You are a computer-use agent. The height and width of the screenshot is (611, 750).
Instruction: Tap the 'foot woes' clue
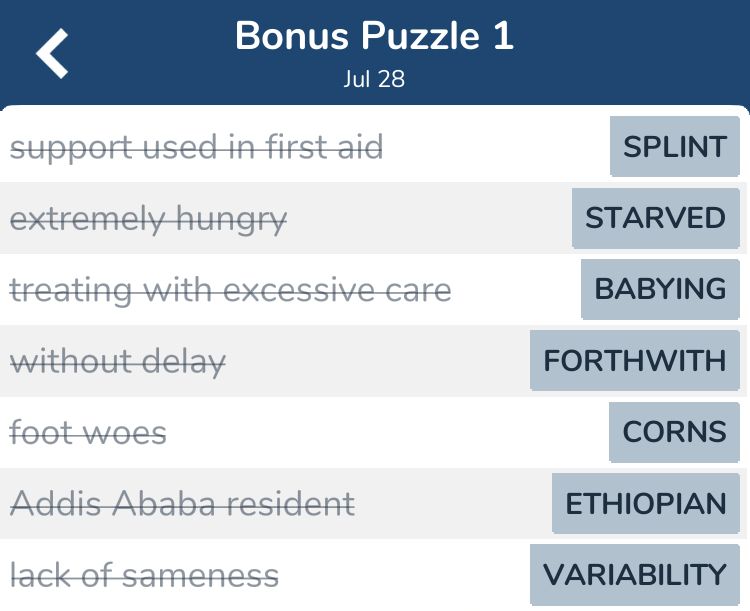[88, 433]
